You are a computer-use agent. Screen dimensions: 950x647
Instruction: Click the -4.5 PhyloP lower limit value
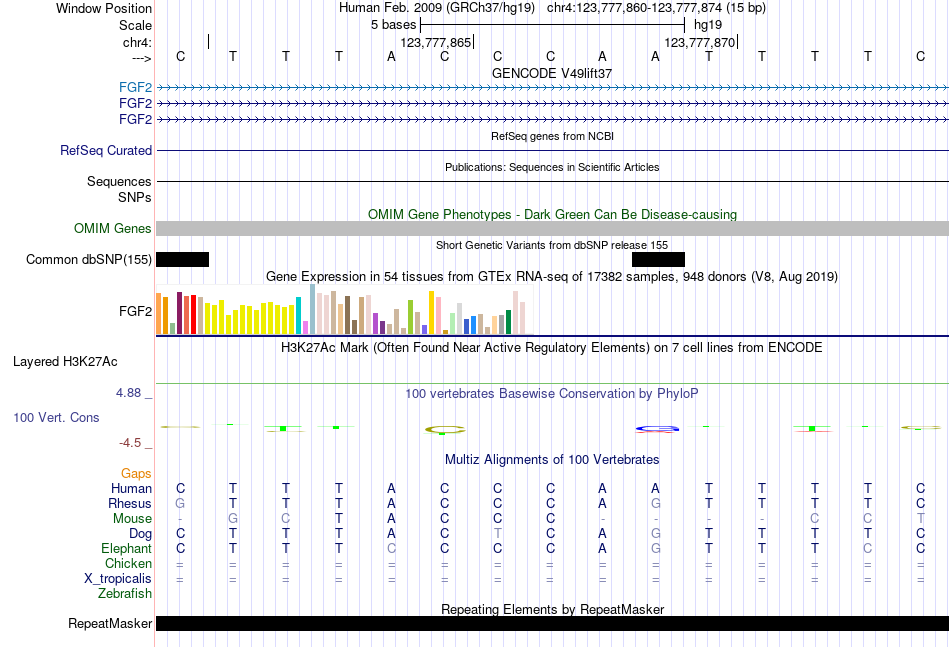tap(130, 443)
